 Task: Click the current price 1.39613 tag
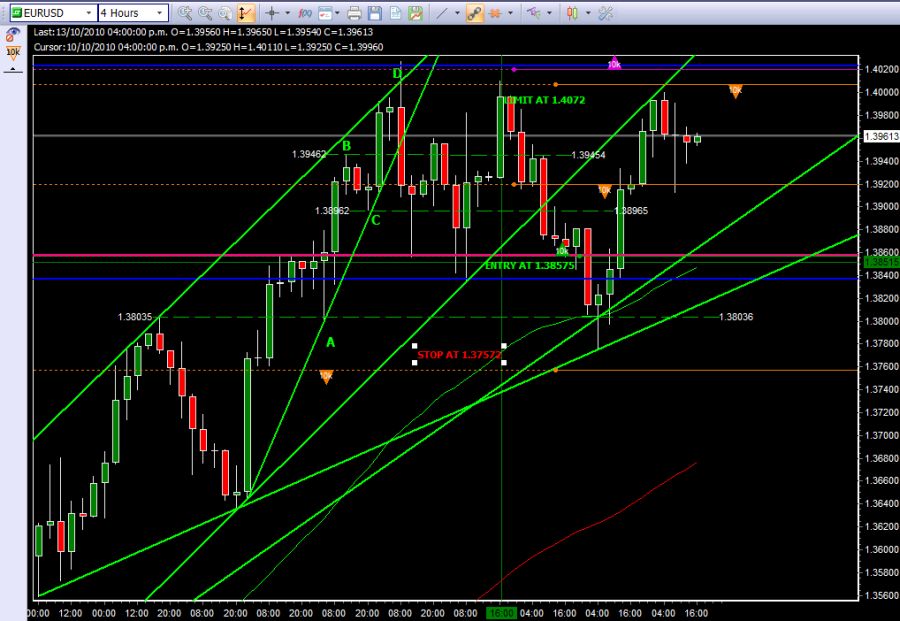[x=877, y=135]
